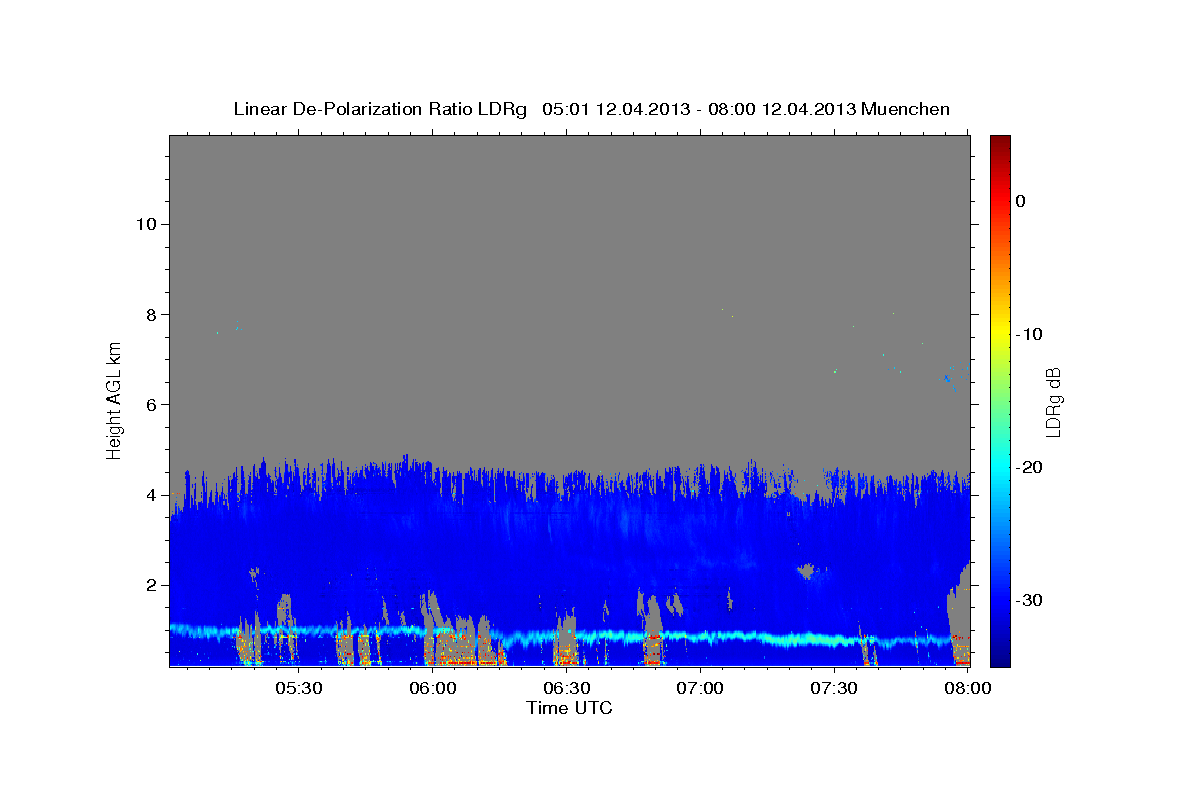Click the 'Time UTC' axis label

point(569,708)
